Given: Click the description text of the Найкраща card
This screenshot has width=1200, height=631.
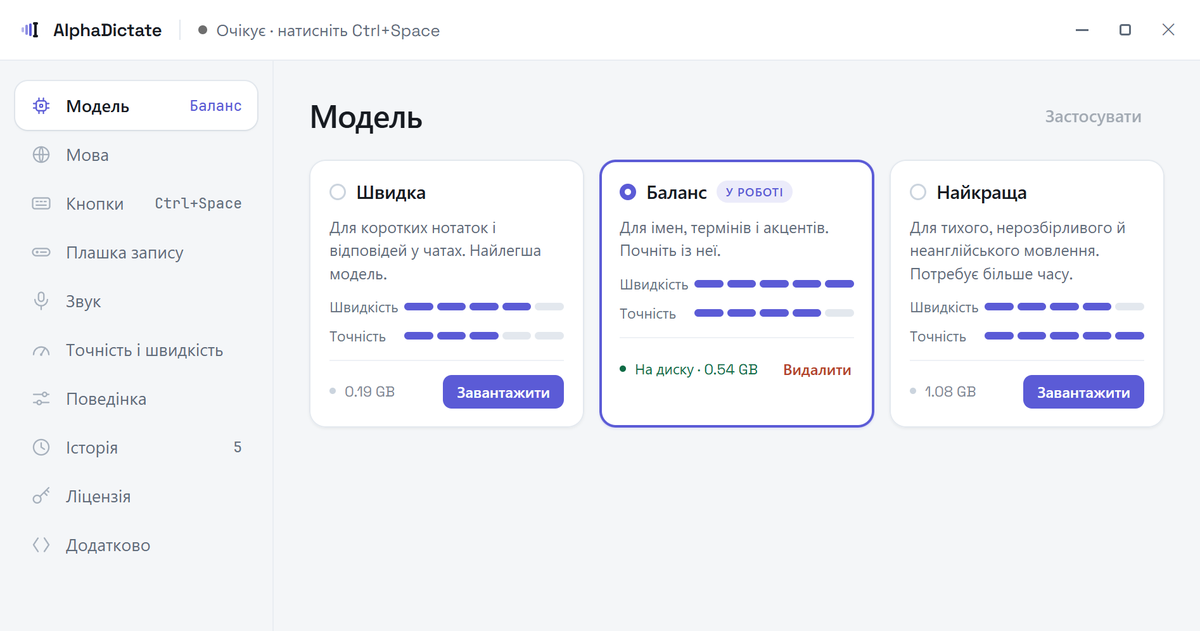Looking at the screenshot, I should point(1018,251).
